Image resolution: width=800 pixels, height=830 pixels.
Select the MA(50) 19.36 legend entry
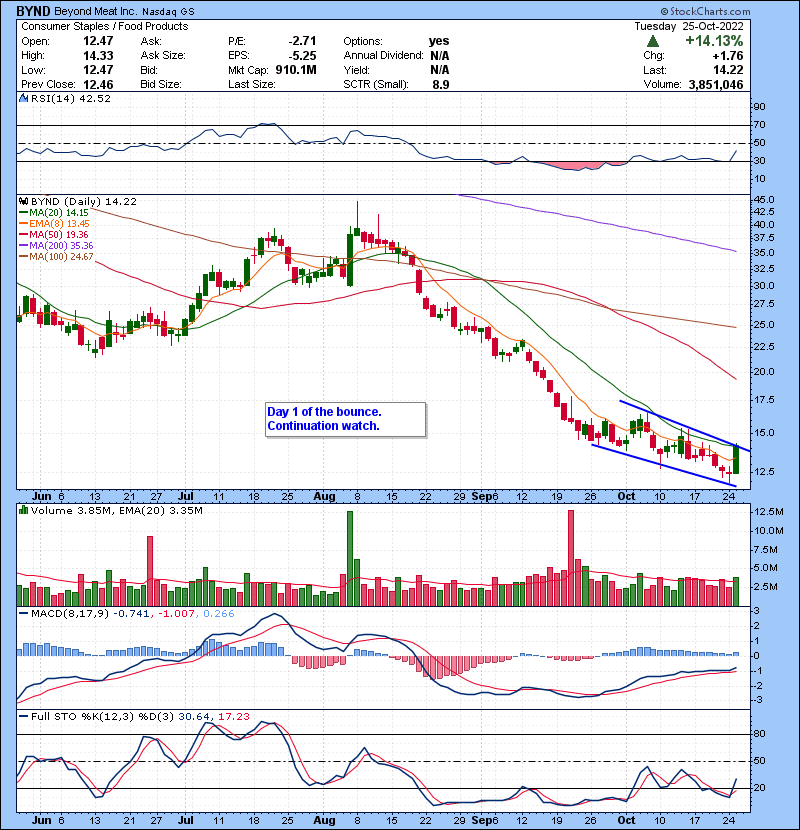point(53,234)
